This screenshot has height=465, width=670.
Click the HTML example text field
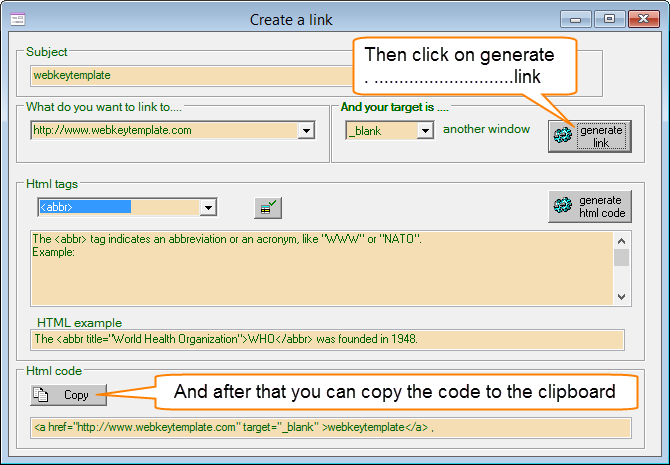pyautogui.click(x=327, y=339)
